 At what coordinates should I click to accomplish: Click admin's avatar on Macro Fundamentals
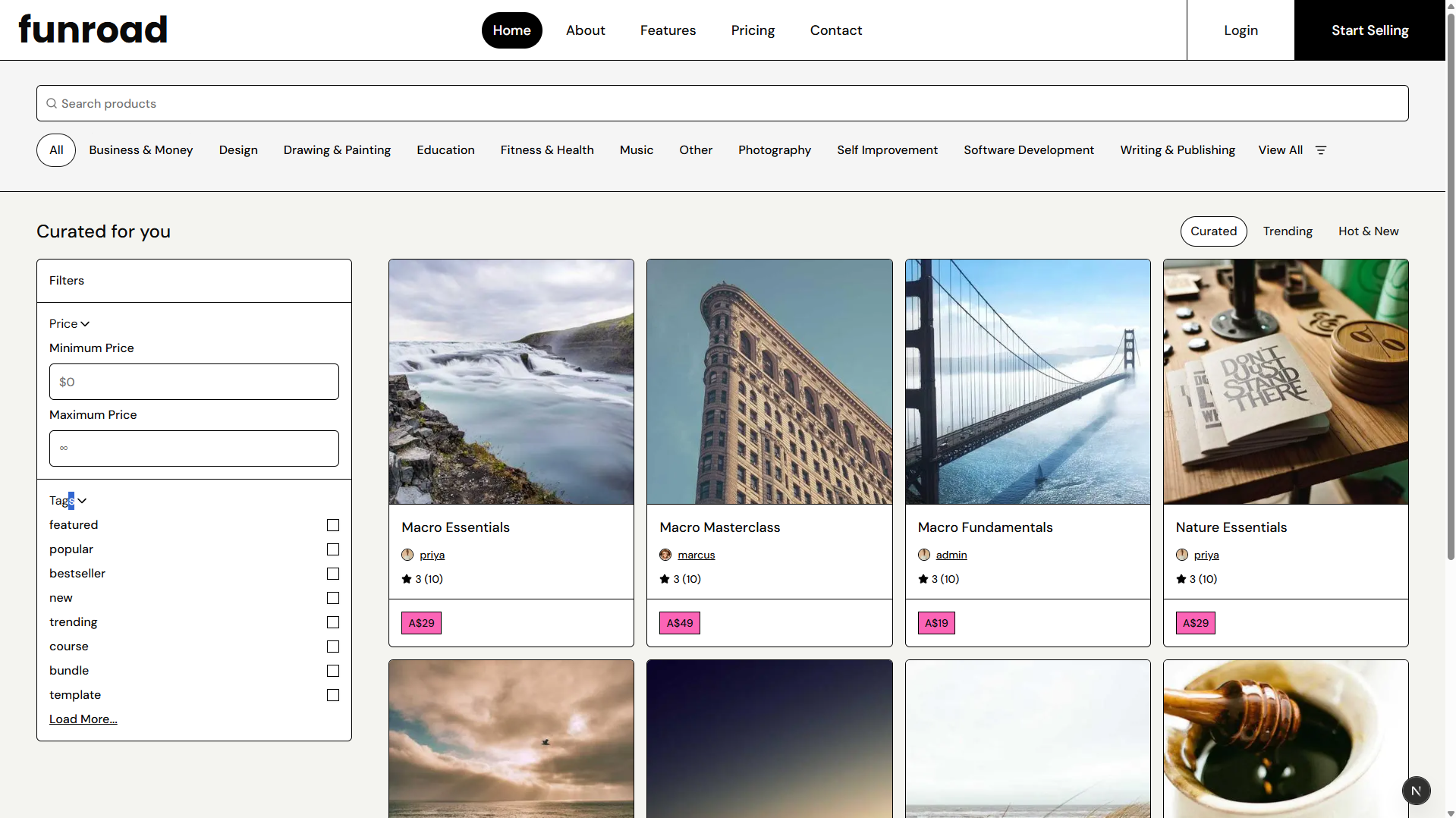[x=924, y=555]
